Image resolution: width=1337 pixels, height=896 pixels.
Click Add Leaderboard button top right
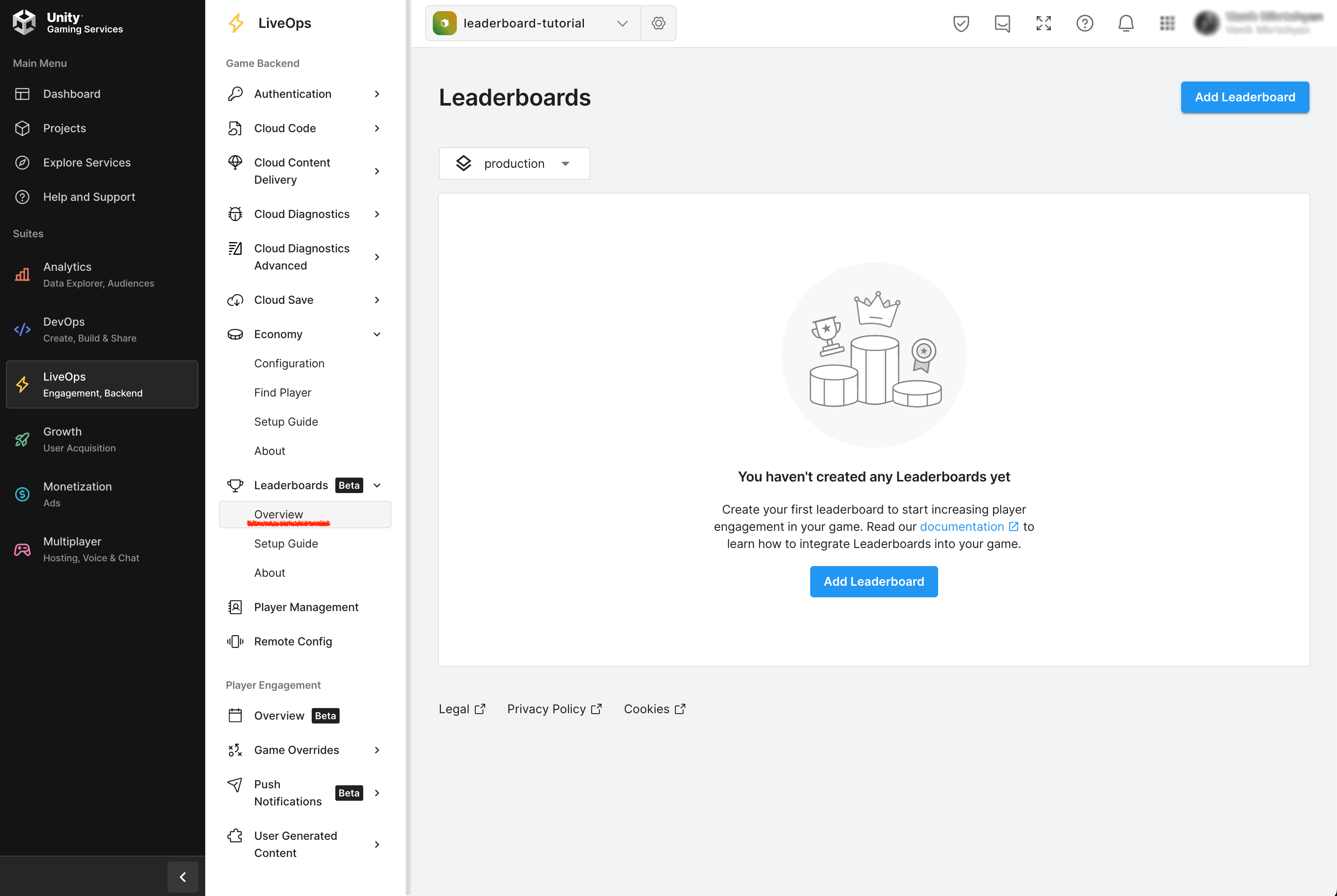tap(1245, 97)
